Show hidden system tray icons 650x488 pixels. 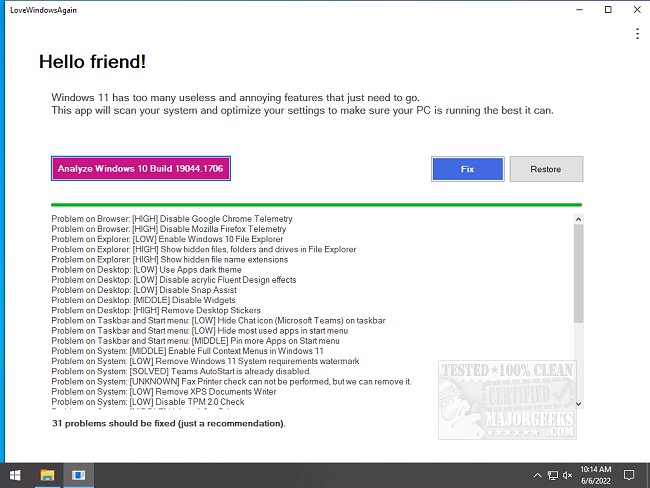pos(537,475)
